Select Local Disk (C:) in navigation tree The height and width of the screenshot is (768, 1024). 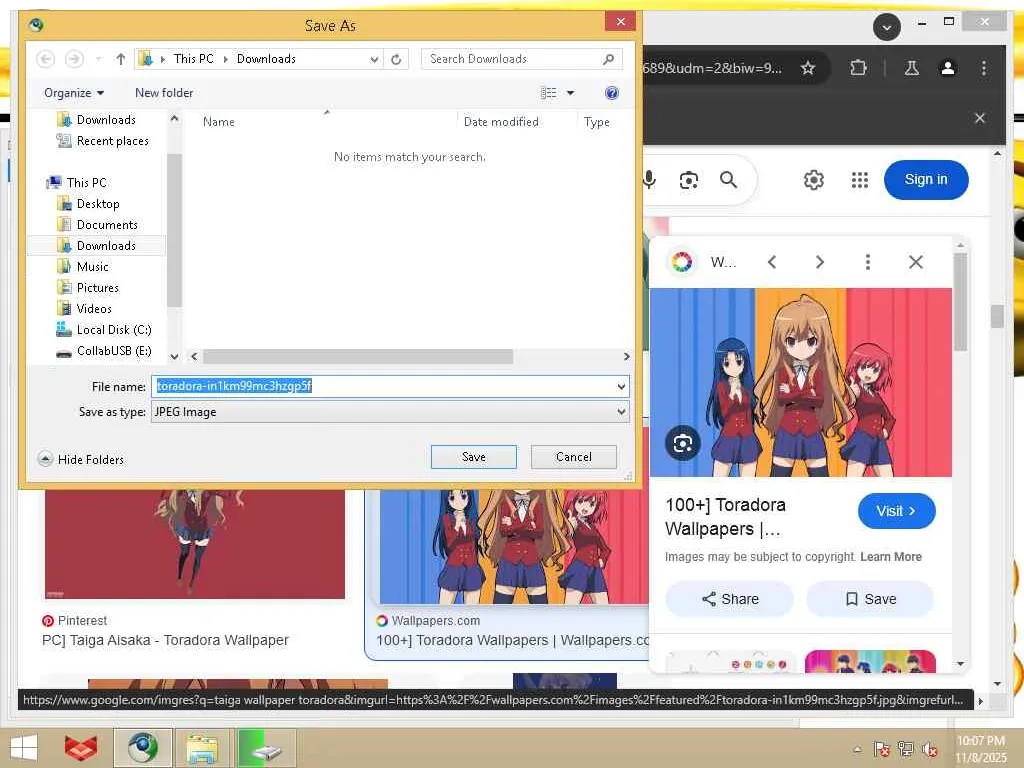(104, 330)
